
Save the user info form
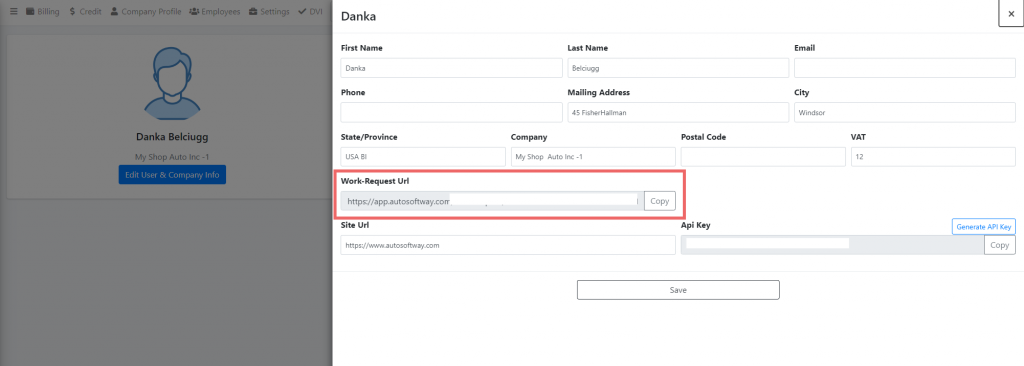pyautogui.click(x=678, y=290)
